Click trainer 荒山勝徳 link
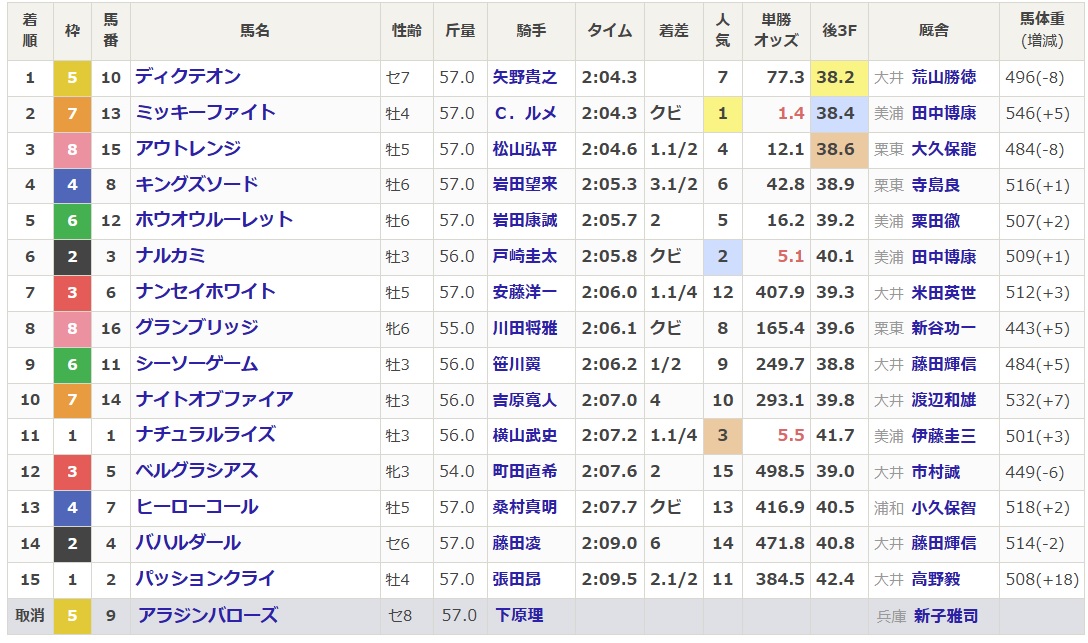The height and width of the screenshot is (643, 1088). click(x=943, y=77)
